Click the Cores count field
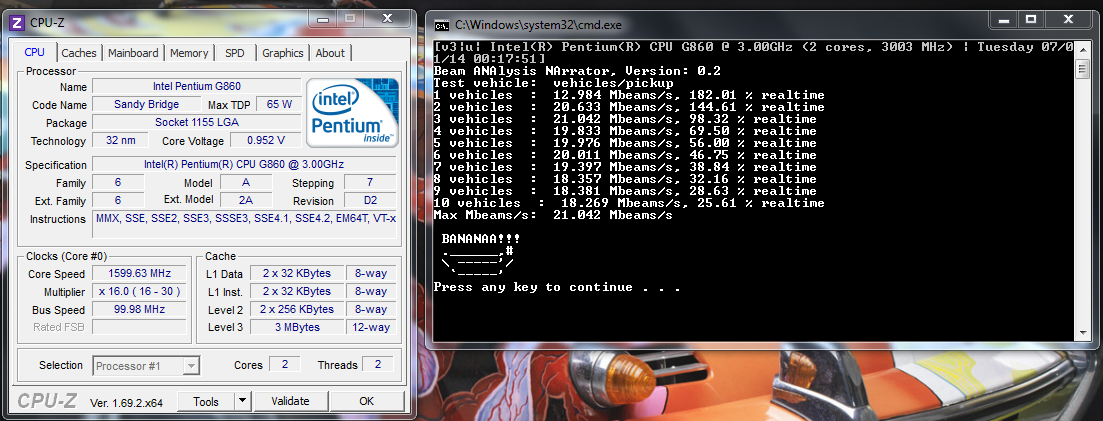 [x=285, y=365]
